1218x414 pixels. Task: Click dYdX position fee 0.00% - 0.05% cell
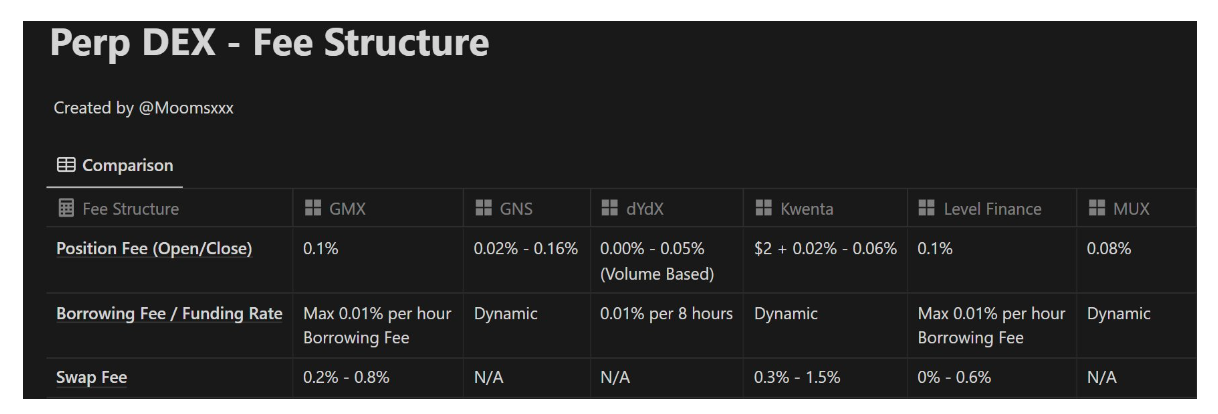[x=668, y=259]
